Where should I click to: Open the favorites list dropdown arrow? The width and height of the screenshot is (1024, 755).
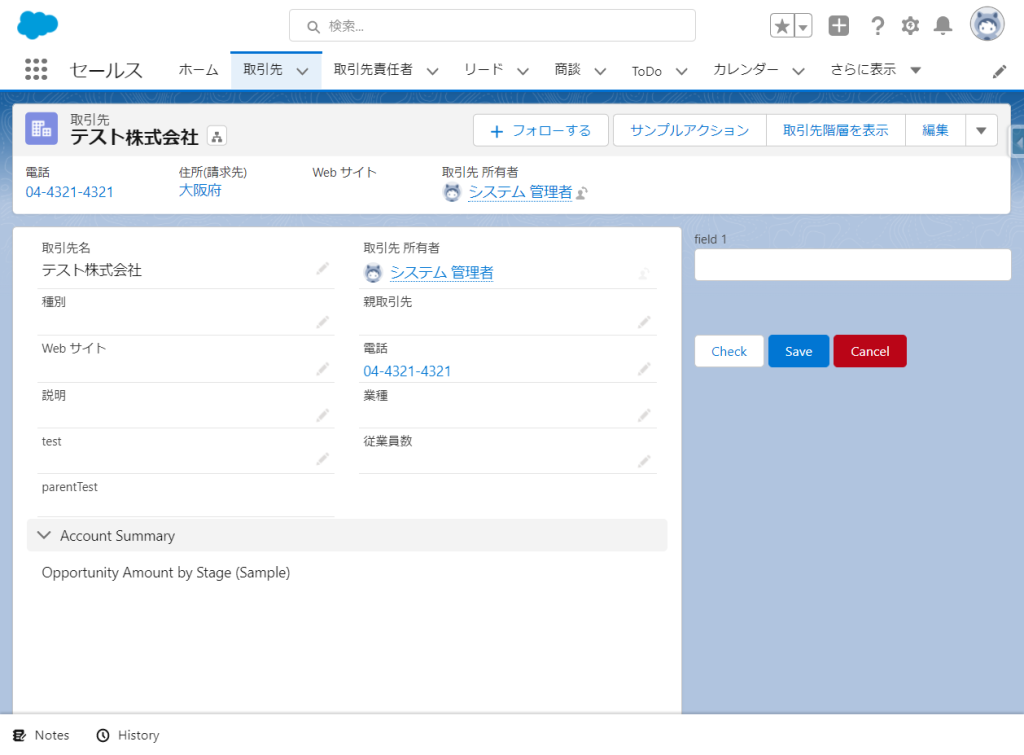(x=803, y=26)
